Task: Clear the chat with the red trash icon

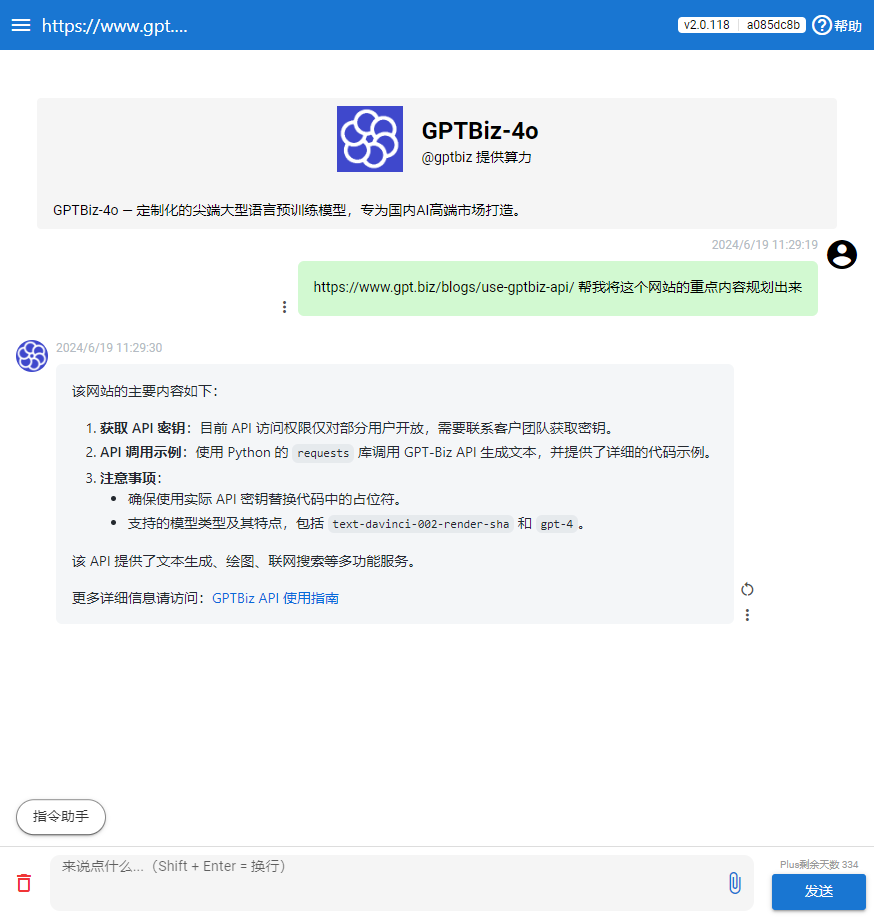Action: 24,883
